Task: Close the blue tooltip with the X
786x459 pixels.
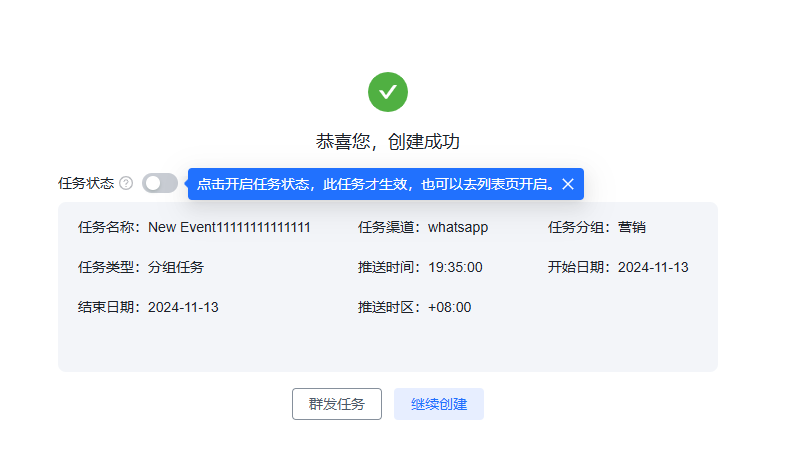Action: click(568, 184)
